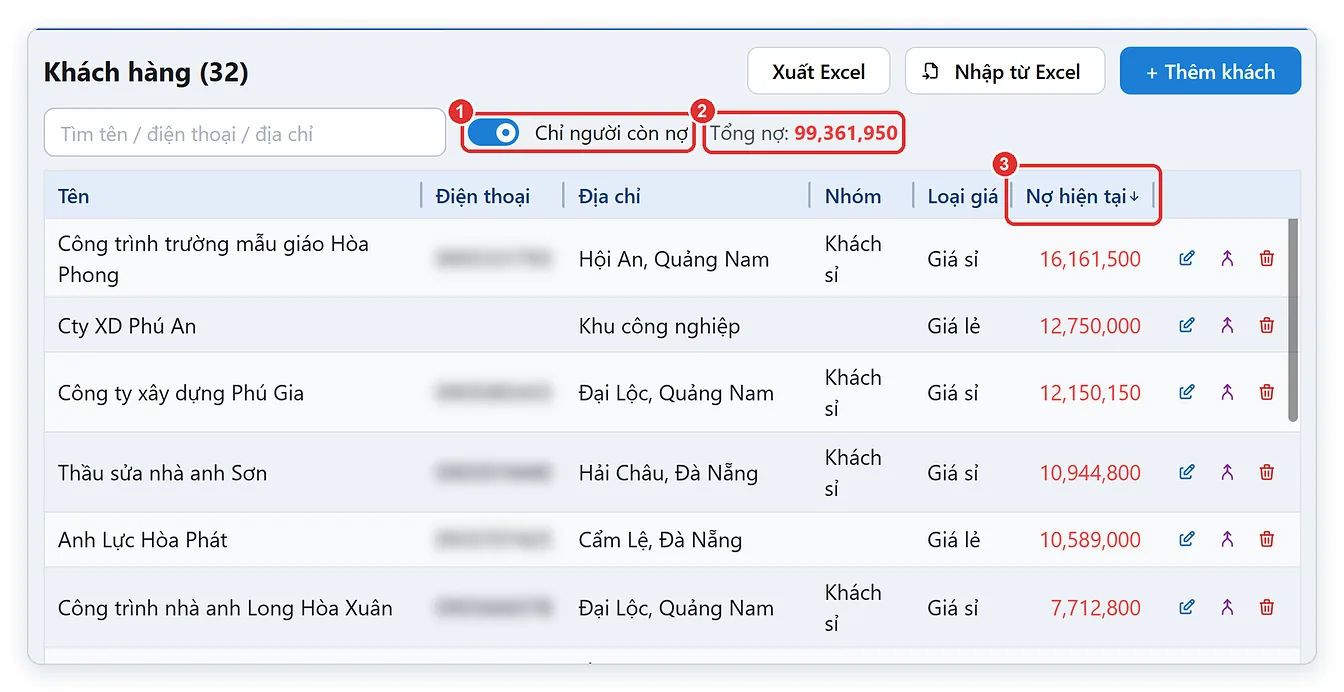This screenshot has width=1344, height=692.
Task: Click the address Cẩm Lệ, Đà Nẵng
Action: (x=660, y=540)
